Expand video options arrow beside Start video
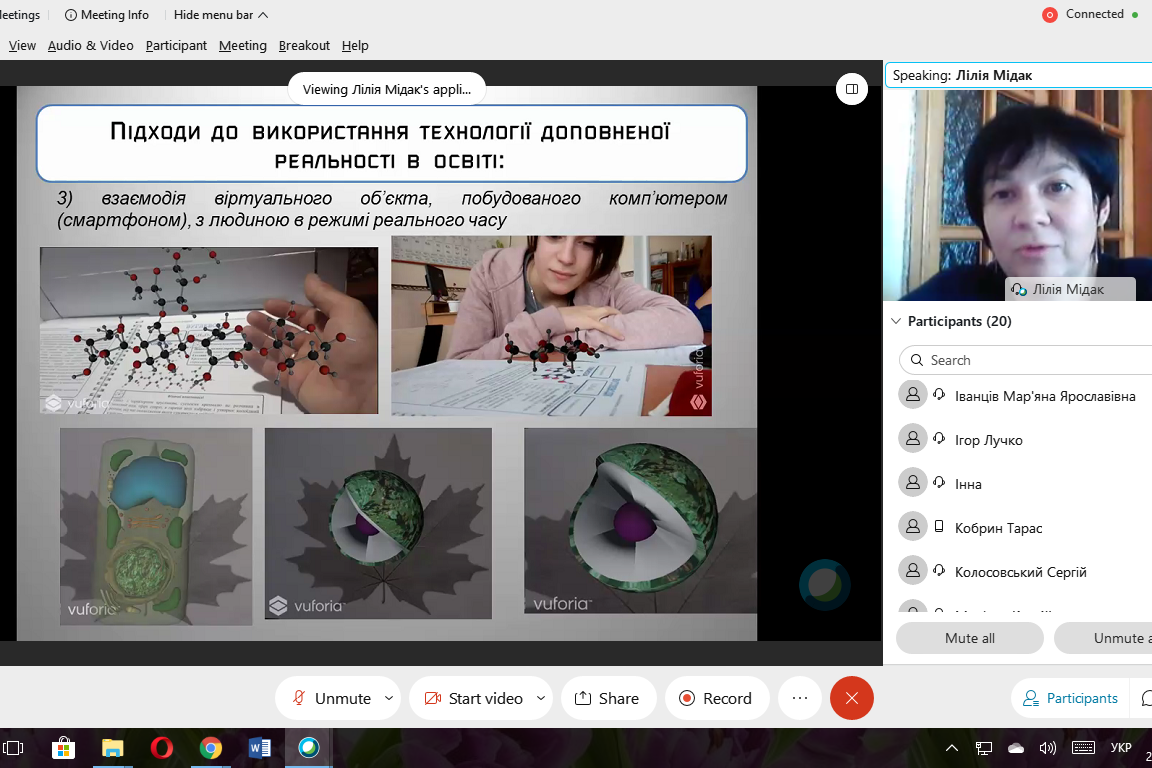This screenshot has height=768, width=1152. [541, 698]
